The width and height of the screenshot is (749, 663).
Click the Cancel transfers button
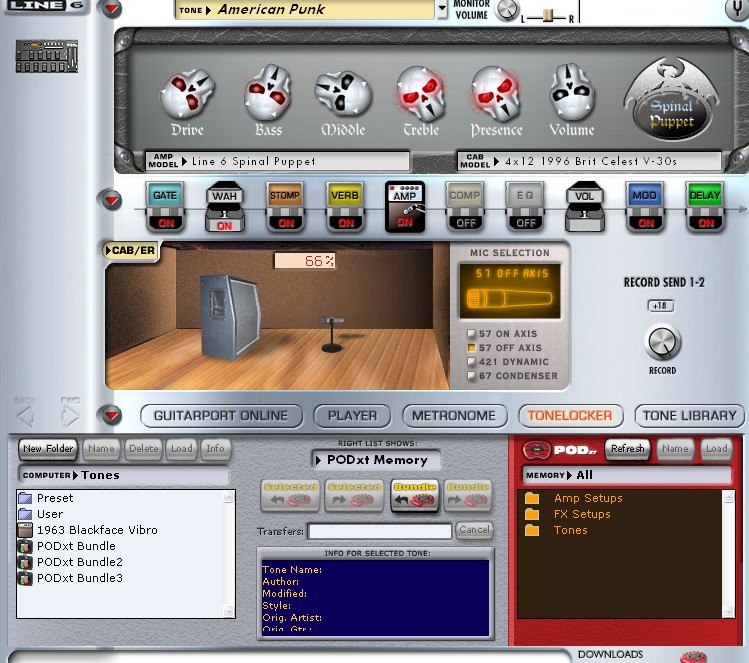pyautogui.click(x=474, y=530)
